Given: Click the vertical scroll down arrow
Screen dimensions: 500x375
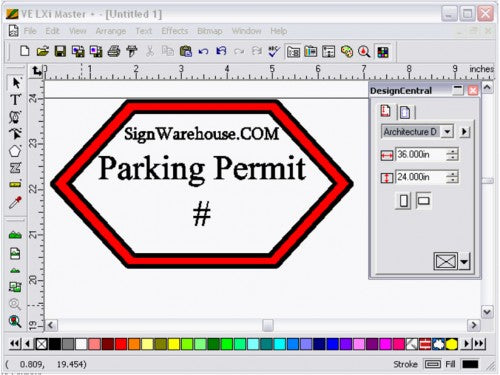Looking at the screenshot, I should (487, 312).
